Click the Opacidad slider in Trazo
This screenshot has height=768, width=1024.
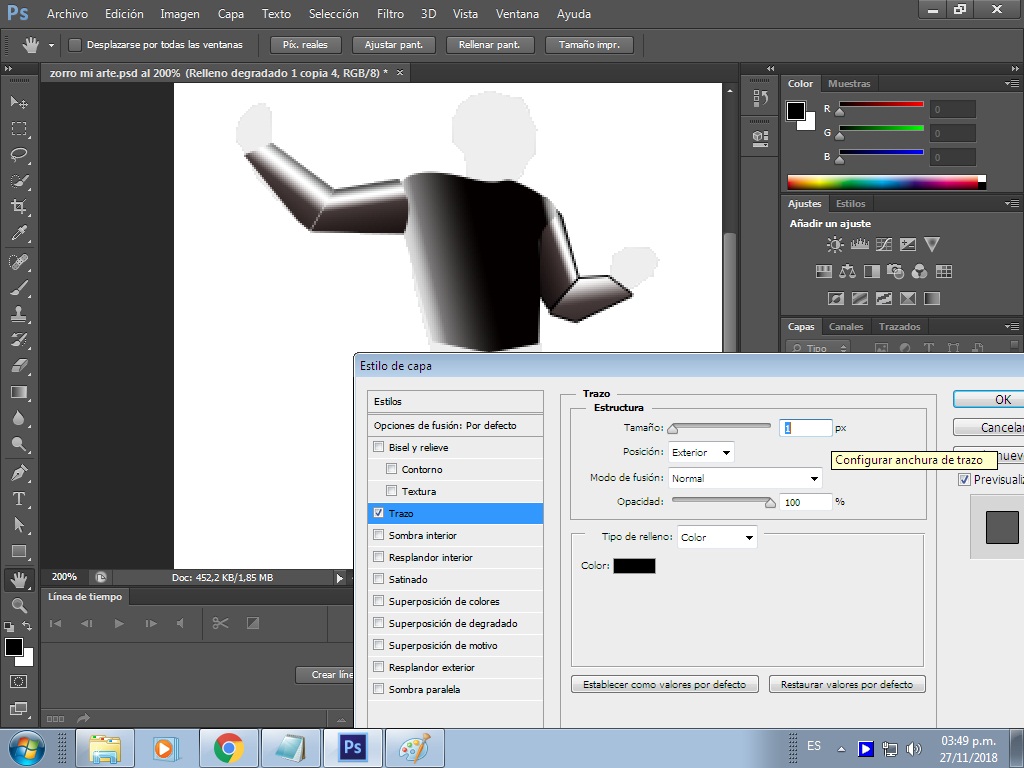tap(723, 502)
